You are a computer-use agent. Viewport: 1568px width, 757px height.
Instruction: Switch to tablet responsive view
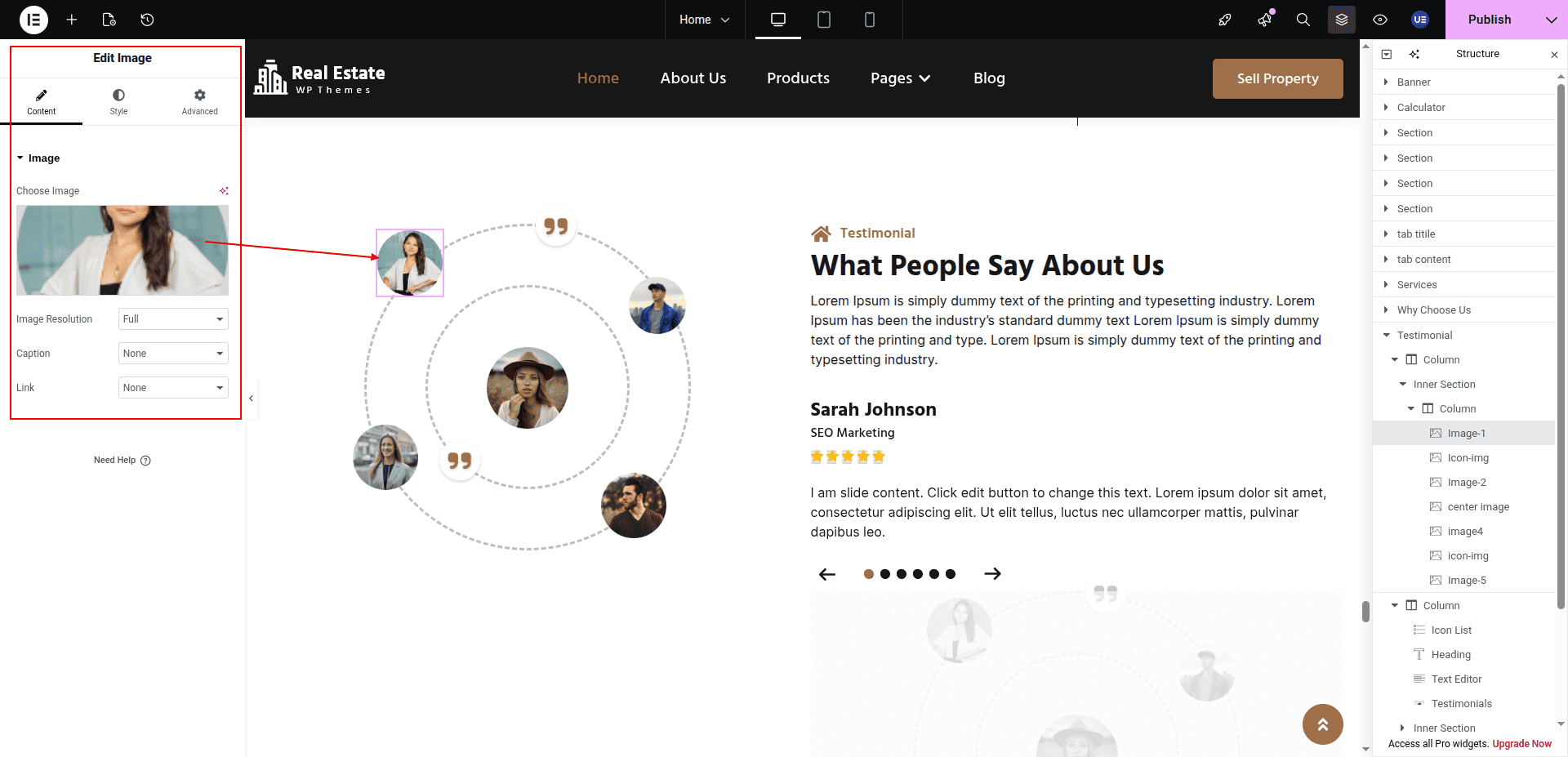click(x=824, y=20)
